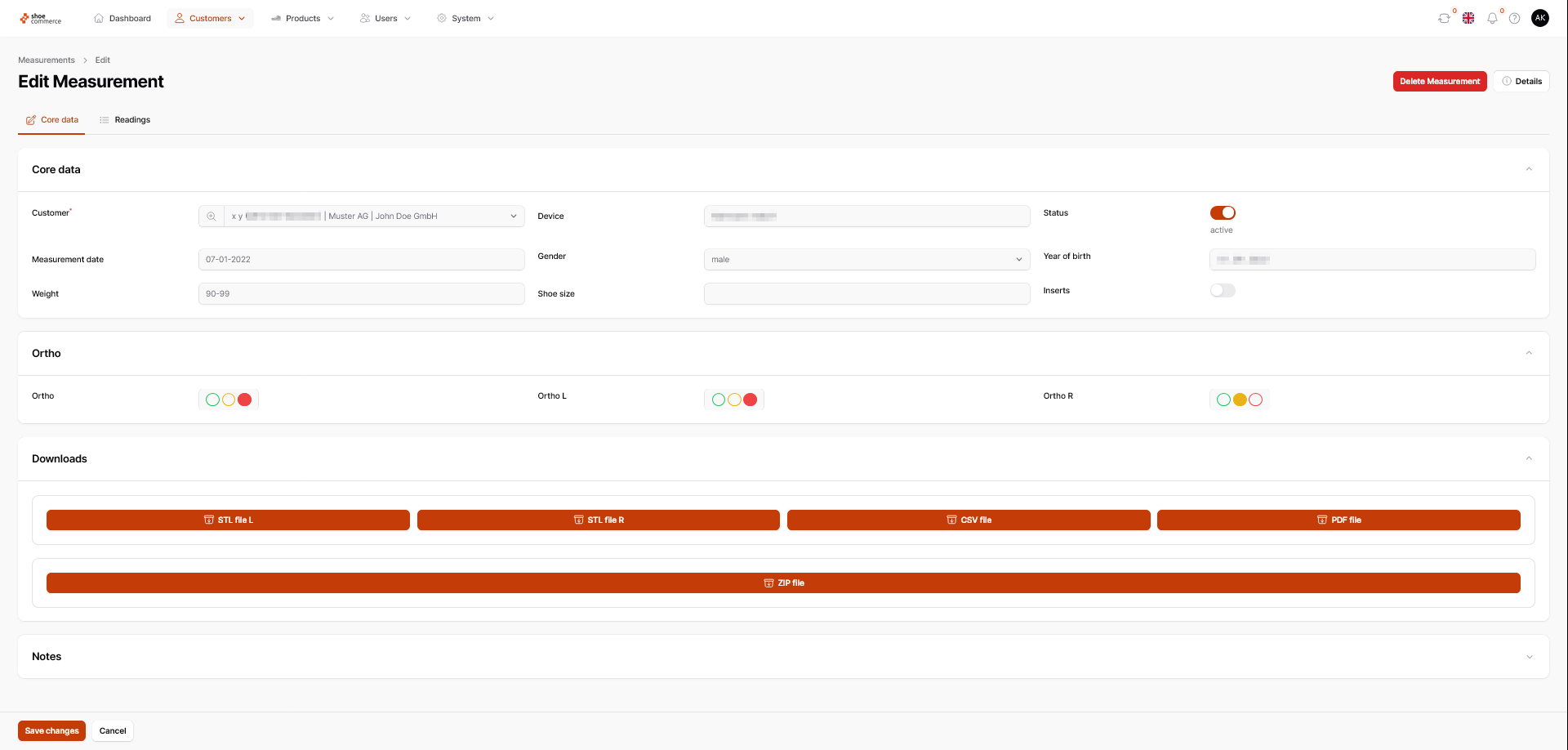Click the Device input field
This screenshot has height=750, width=1568.
pyautogui.click(x=866, y=217)
